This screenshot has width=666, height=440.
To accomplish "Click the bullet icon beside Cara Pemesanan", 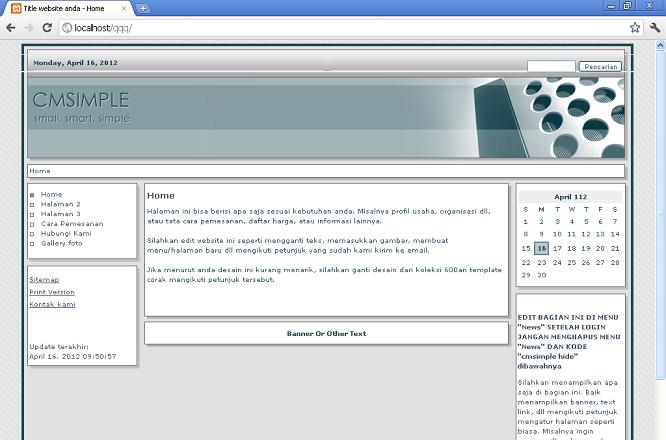I will coord(32,224).
